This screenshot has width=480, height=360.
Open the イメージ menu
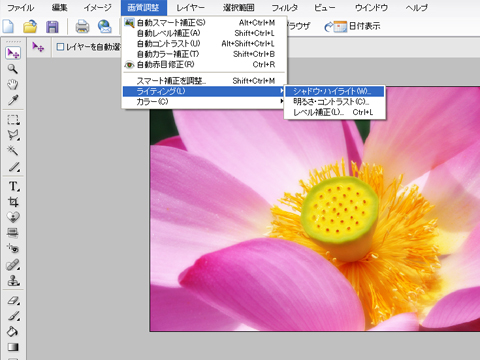97,7
